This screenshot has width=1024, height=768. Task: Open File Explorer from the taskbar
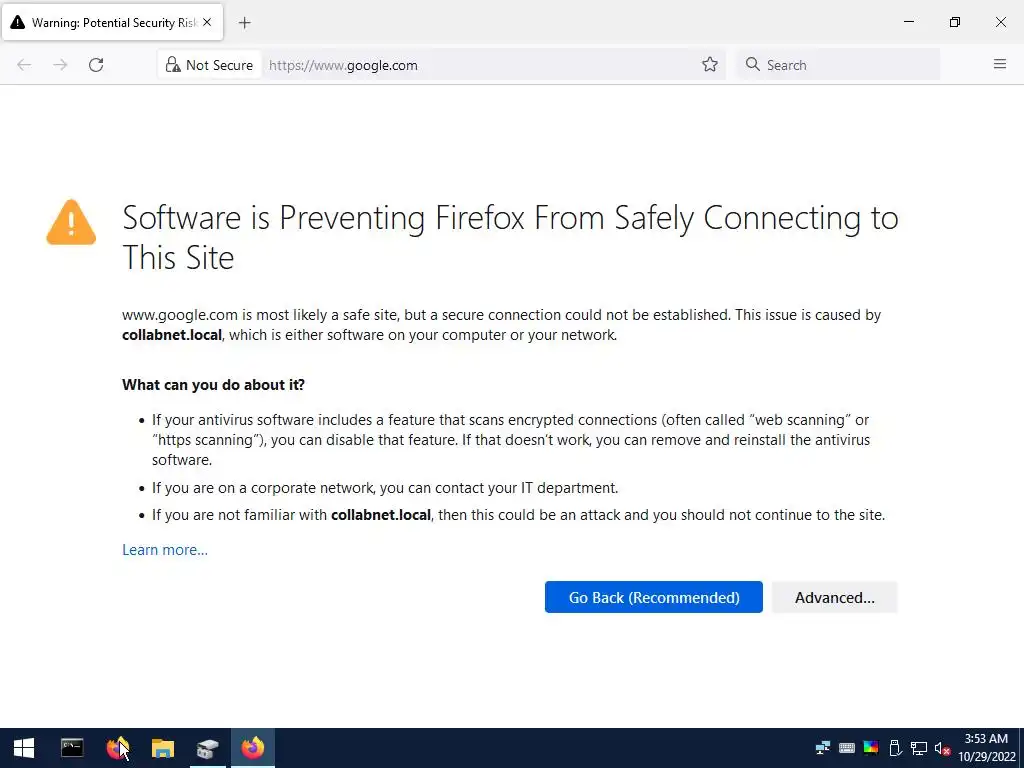pyautogui.click(x=162, y=747)
